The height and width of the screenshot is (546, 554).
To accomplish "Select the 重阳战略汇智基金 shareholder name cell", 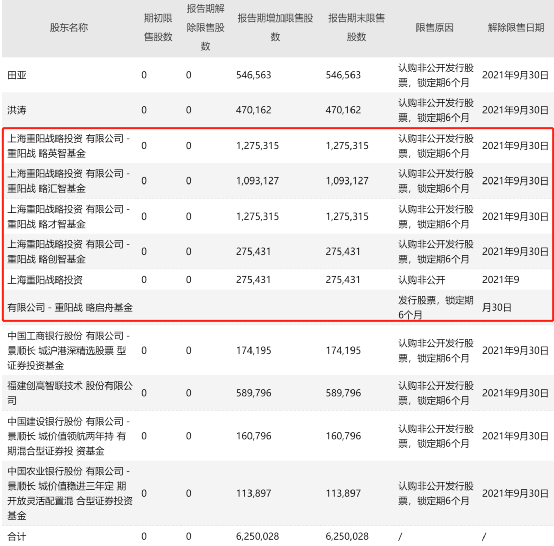I will tap(69, 181).
